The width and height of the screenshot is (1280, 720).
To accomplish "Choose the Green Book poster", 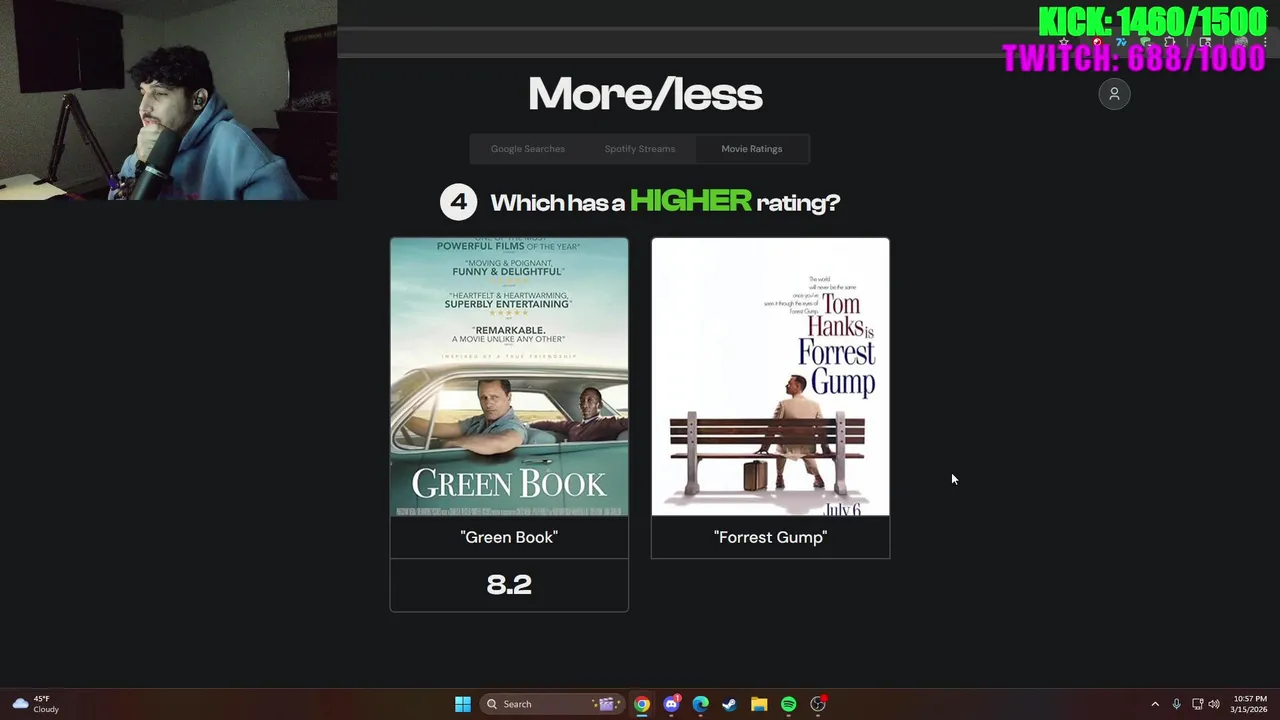I will (x=509, y=377).
